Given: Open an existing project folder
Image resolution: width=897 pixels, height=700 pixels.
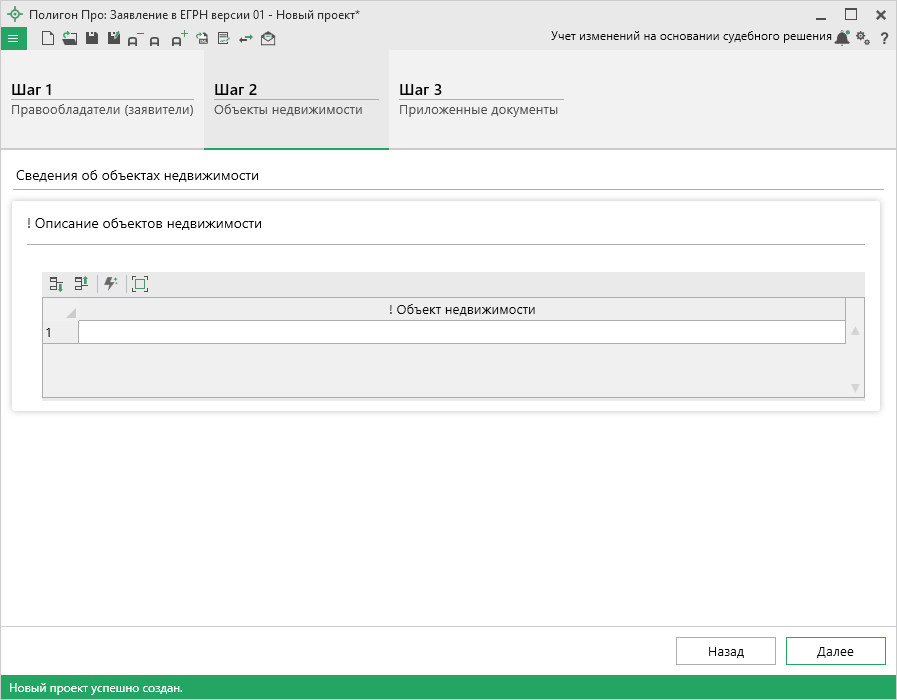Looking at the screenshot, I should (x=69, y=39).
